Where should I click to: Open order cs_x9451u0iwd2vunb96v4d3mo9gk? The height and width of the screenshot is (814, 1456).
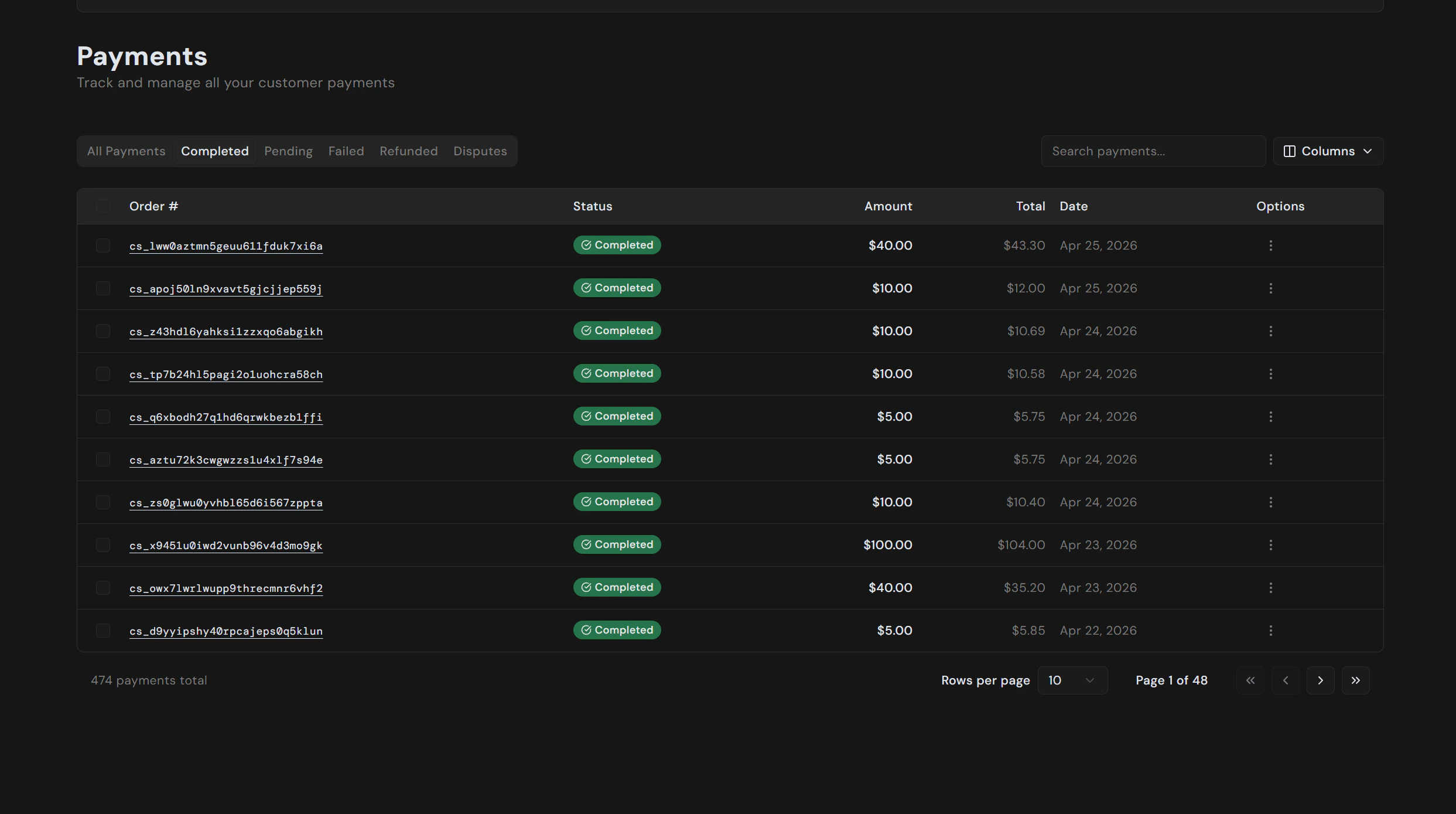226,546
